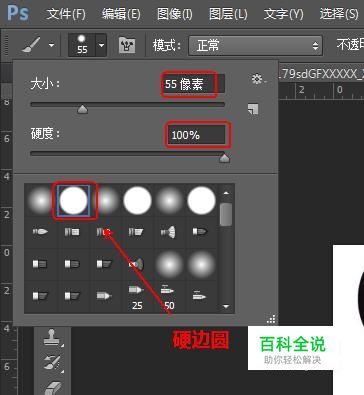Image resolution: width=364 pixels, height=395 pixels.
Task: Select the first soft round brush in top row
Action: coord(41,201)
